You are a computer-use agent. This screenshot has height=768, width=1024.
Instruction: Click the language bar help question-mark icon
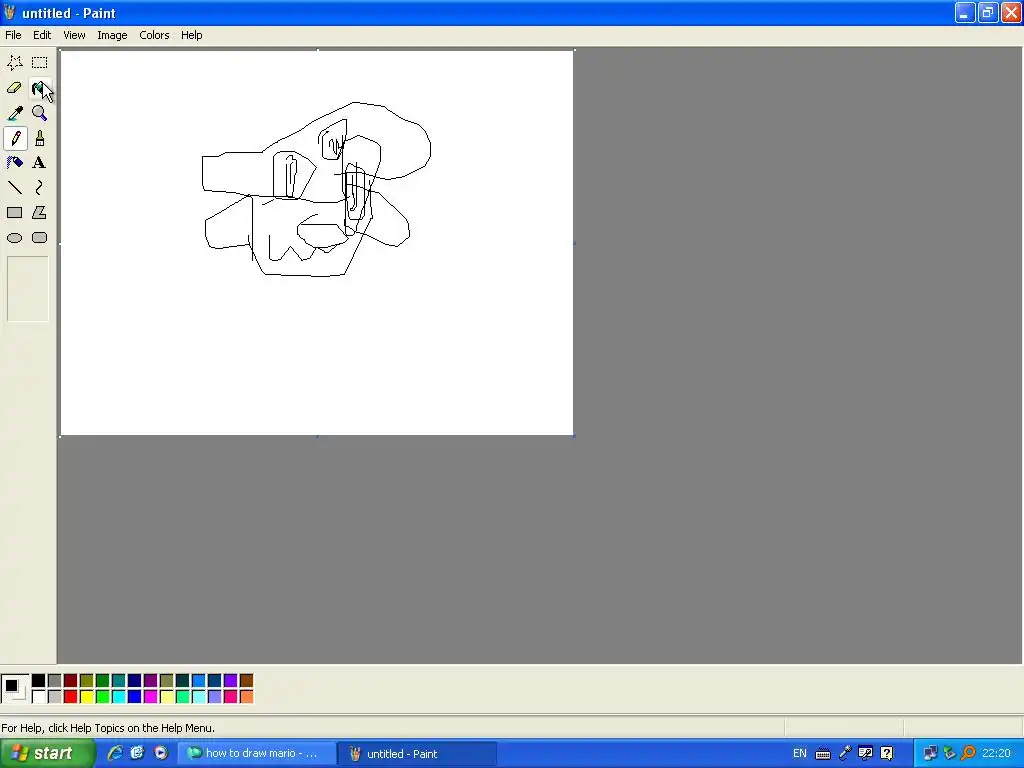[887, 754]
